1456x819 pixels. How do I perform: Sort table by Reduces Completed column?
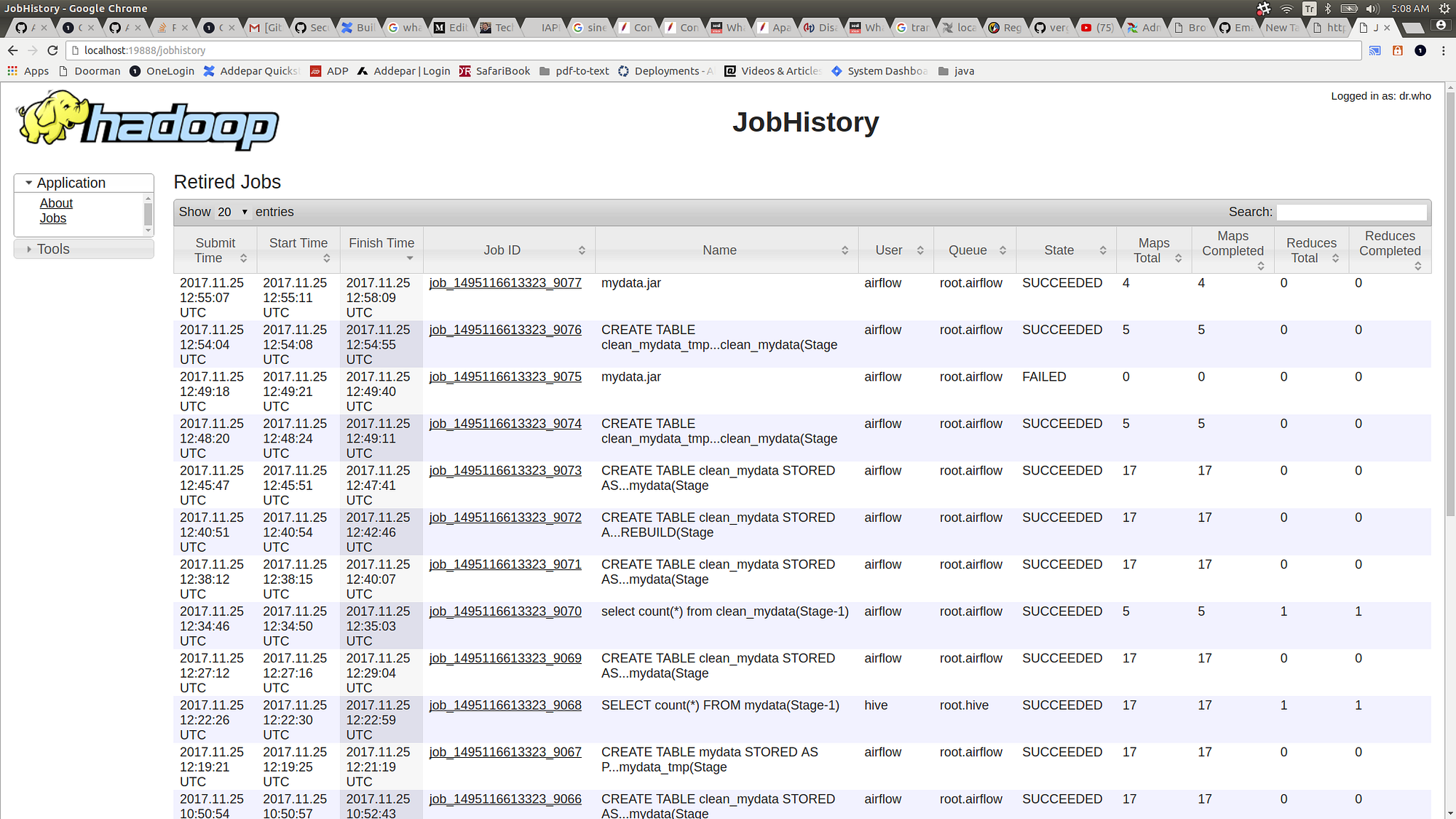point(1390,250)
